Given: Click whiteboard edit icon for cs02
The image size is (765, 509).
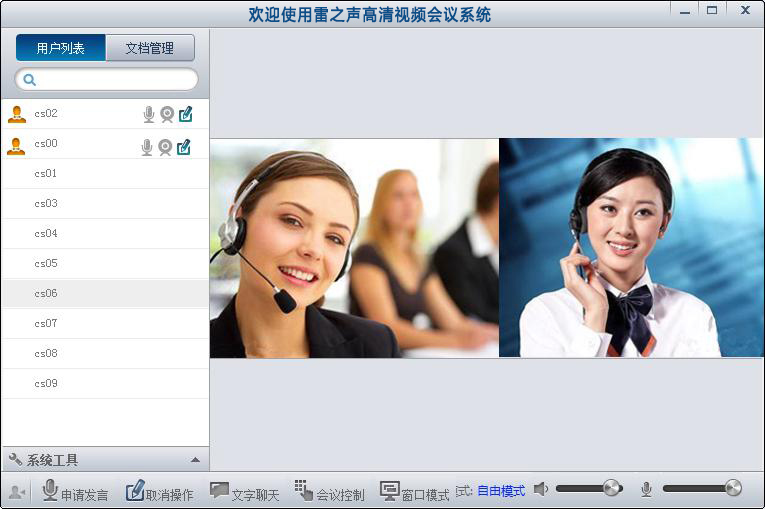Looking at the screenshot, I should click(186, 114).
